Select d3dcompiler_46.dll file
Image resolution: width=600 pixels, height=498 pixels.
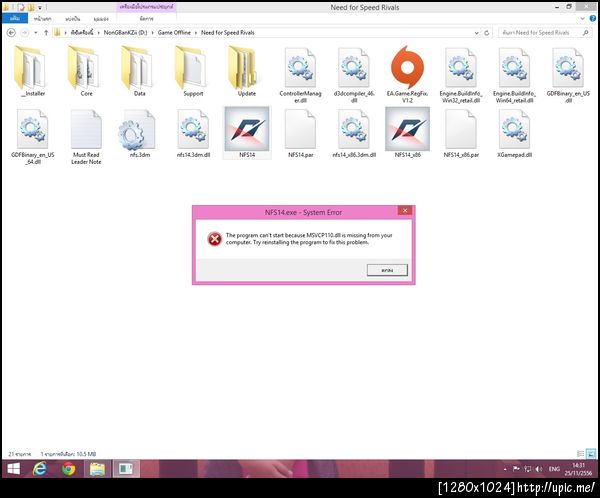(x=354, y=75)
